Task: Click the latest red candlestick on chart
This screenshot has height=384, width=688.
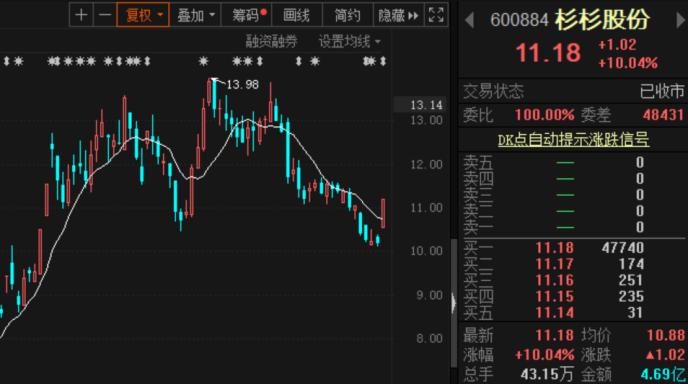Action: [x=383, y=213]
